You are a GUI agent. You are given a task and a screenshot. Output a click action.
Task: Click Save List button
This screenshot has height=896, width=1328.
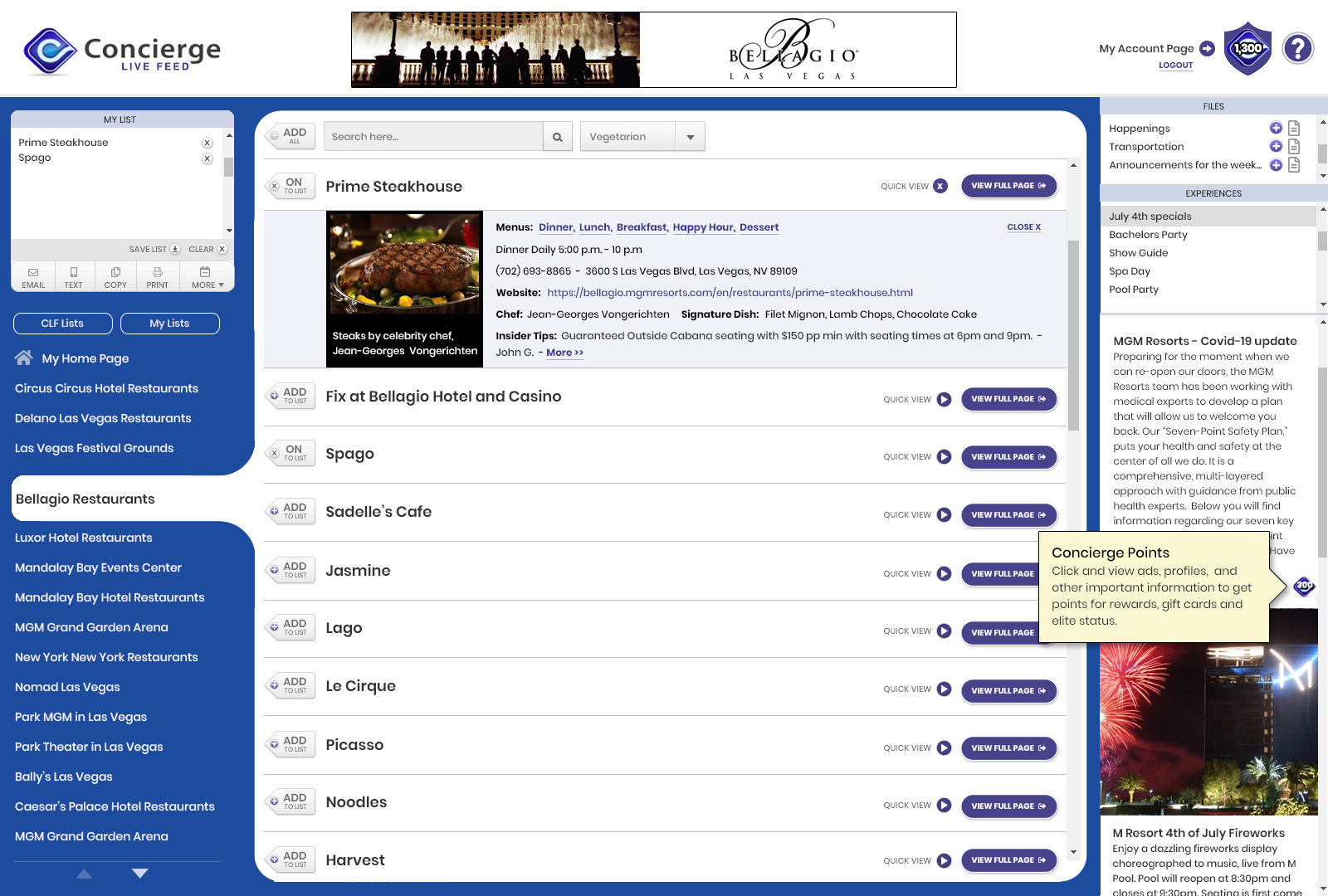(154, 249)
